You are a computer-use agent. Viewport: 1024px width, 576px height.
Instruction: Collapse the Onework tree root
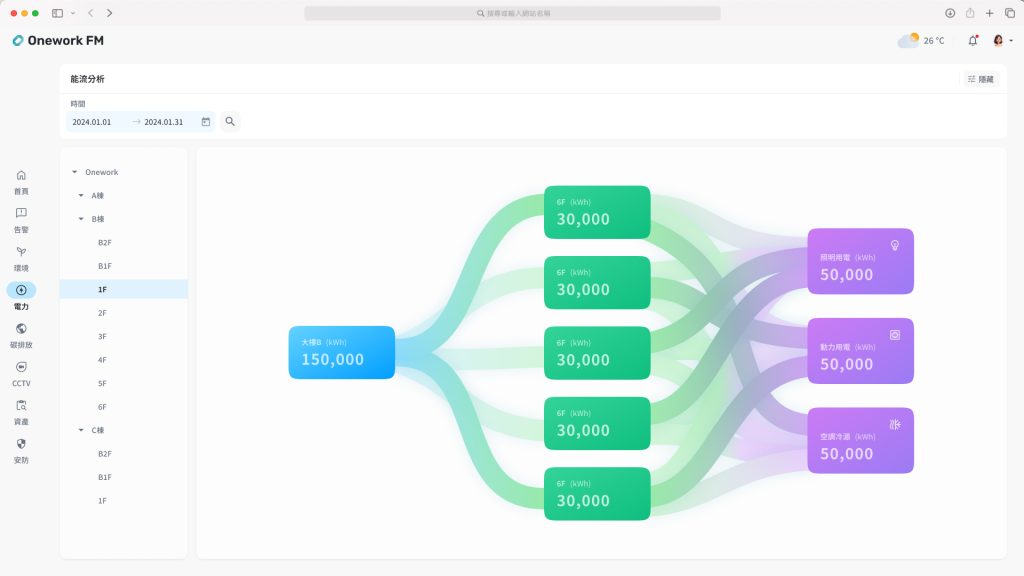(74, 172)
